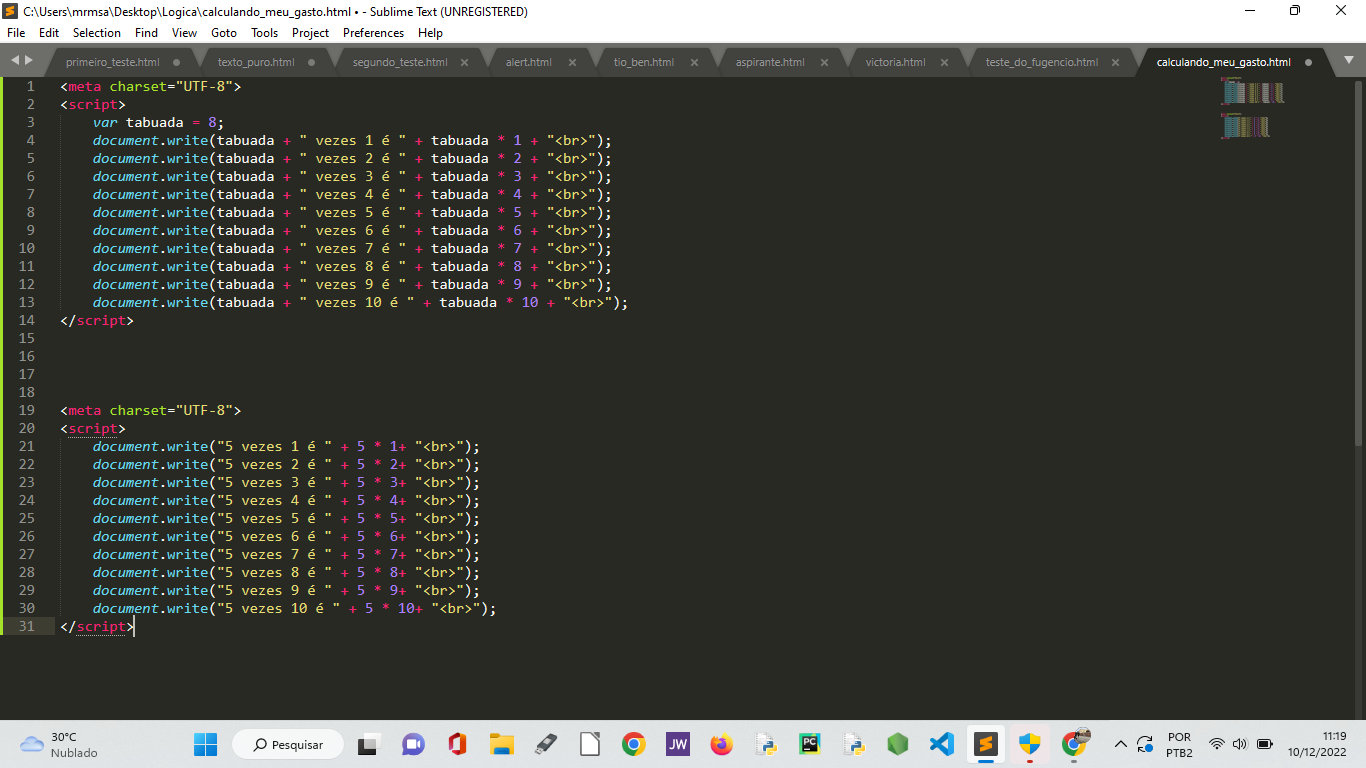Close the tio_ben.html tab
Viewport: 1366px width, 768px height.
pos(695,62)
